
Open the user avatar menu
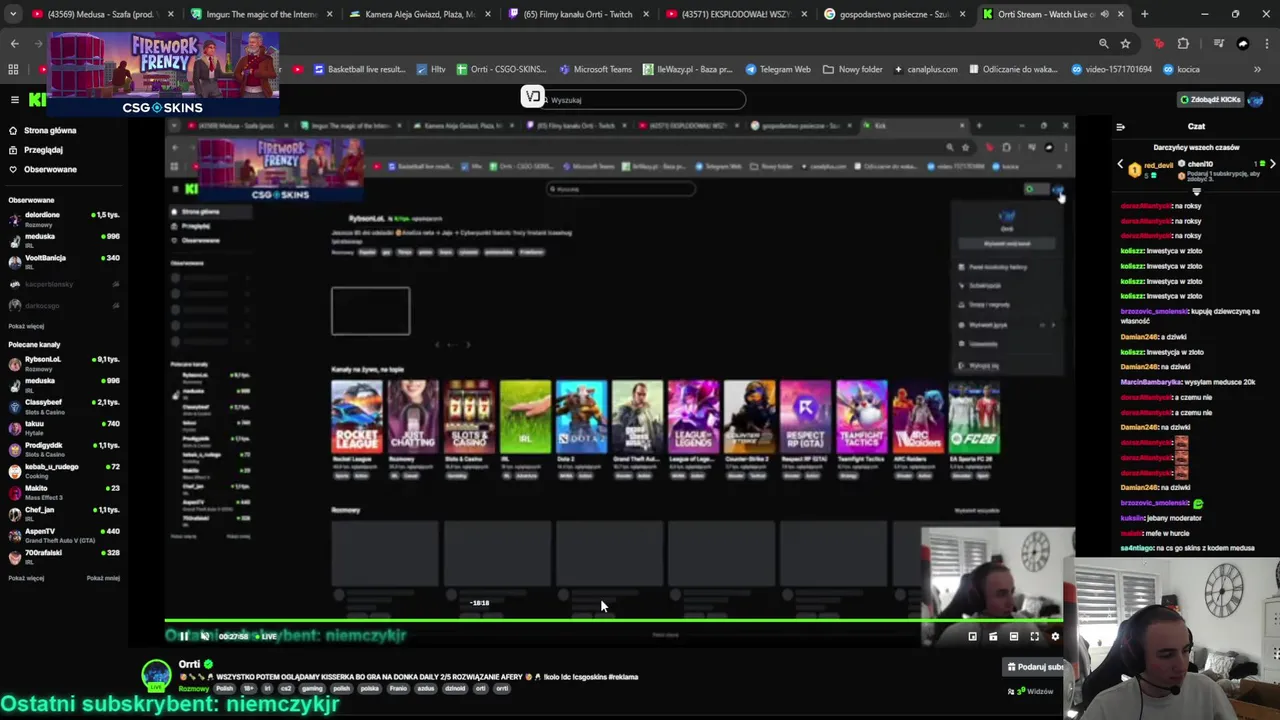tap(1257, 100)
